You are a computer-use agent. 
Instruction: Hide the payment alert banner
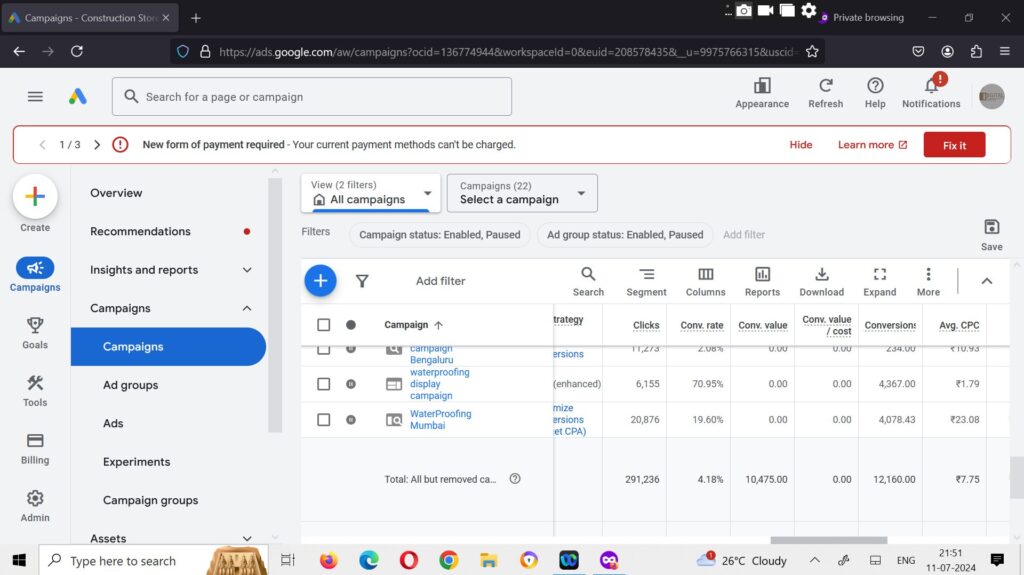pyautogui.click(x=801, y=144)
